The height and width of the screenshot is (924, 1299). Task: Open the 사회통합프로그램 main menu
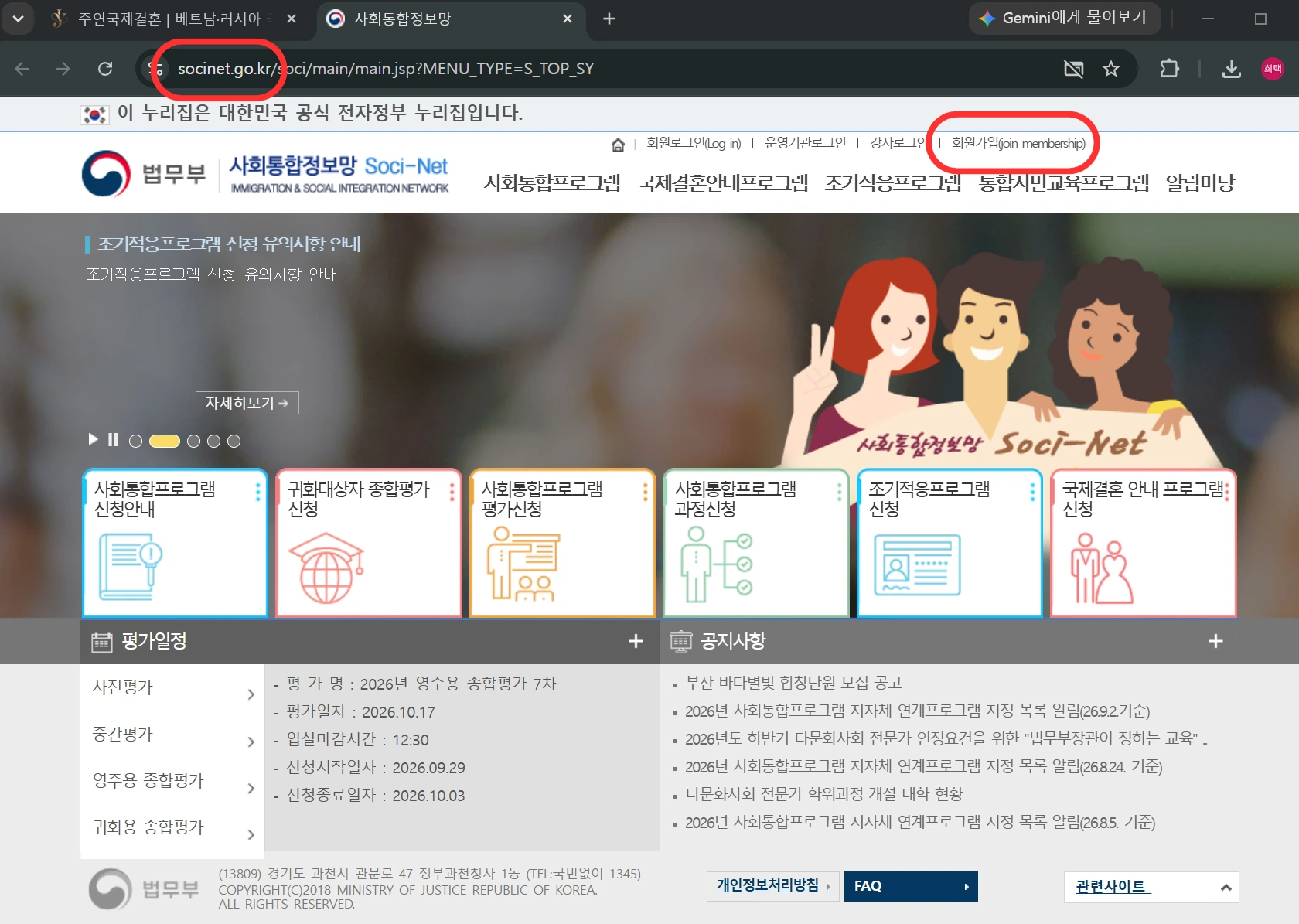pyautogui.click(x=552, y=183)
